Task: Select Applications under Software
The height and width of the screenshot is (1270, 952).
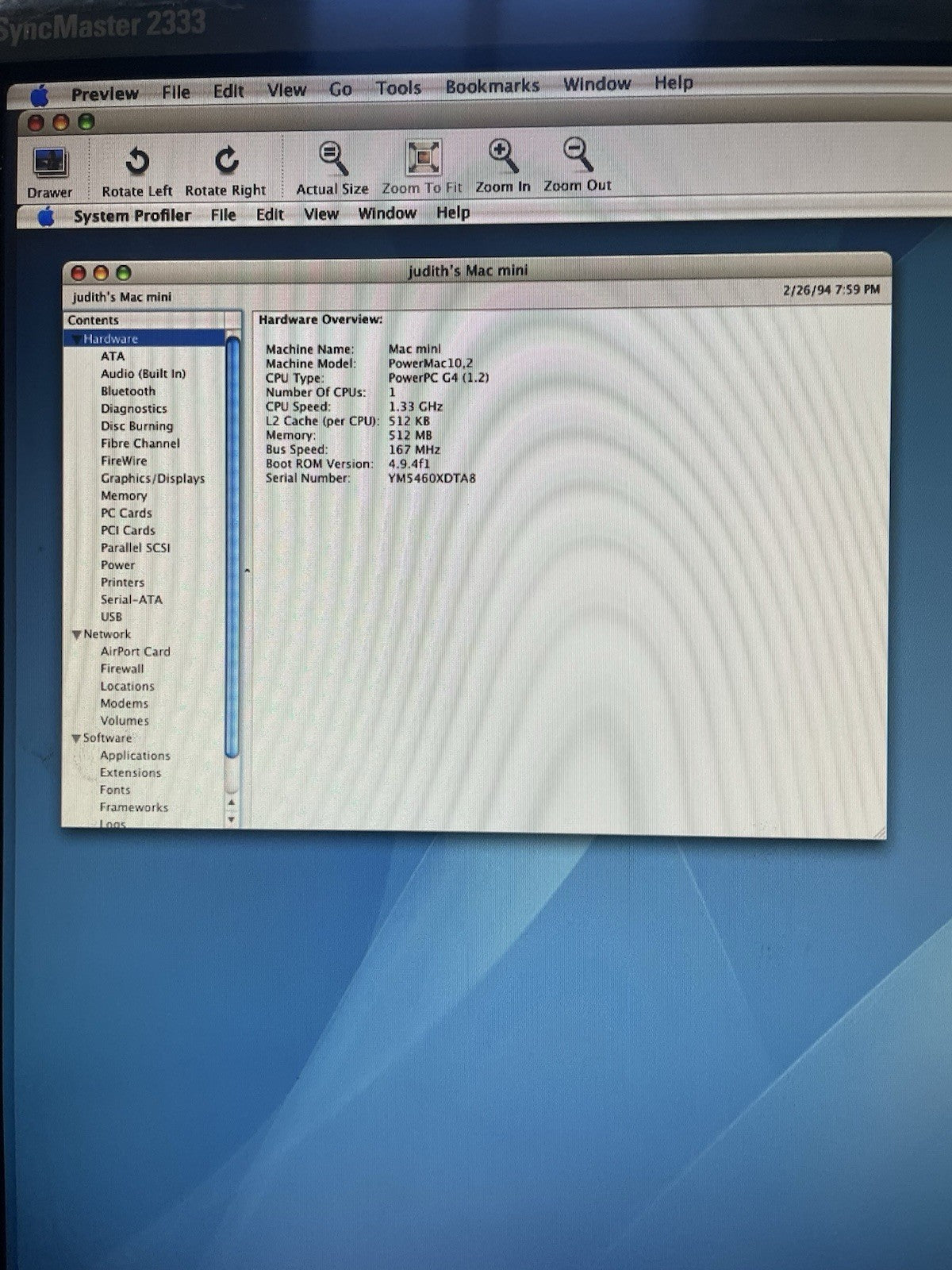Action: tap(135, 755)
